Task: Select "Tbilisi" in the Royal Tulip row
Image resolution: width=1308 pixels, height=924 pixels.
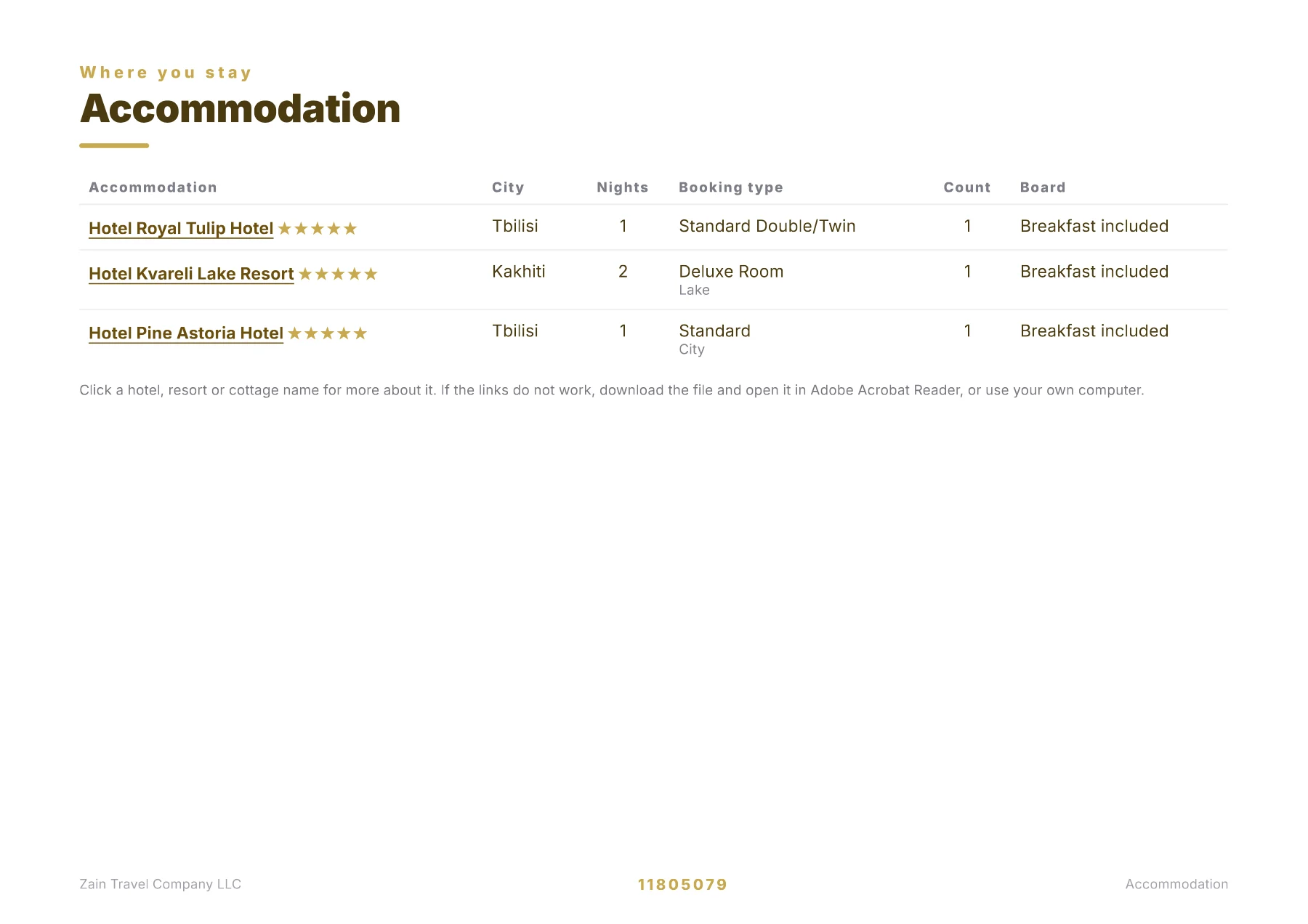Action: 515,226
